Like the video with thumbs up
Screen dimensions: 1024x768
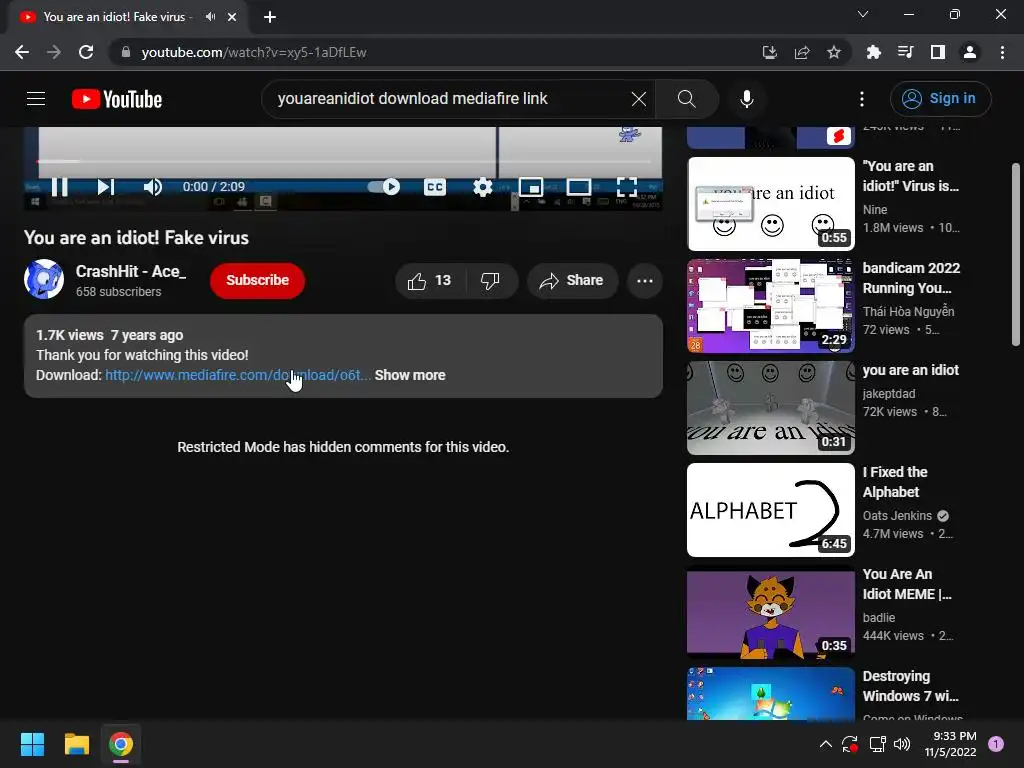coord(430,281)
